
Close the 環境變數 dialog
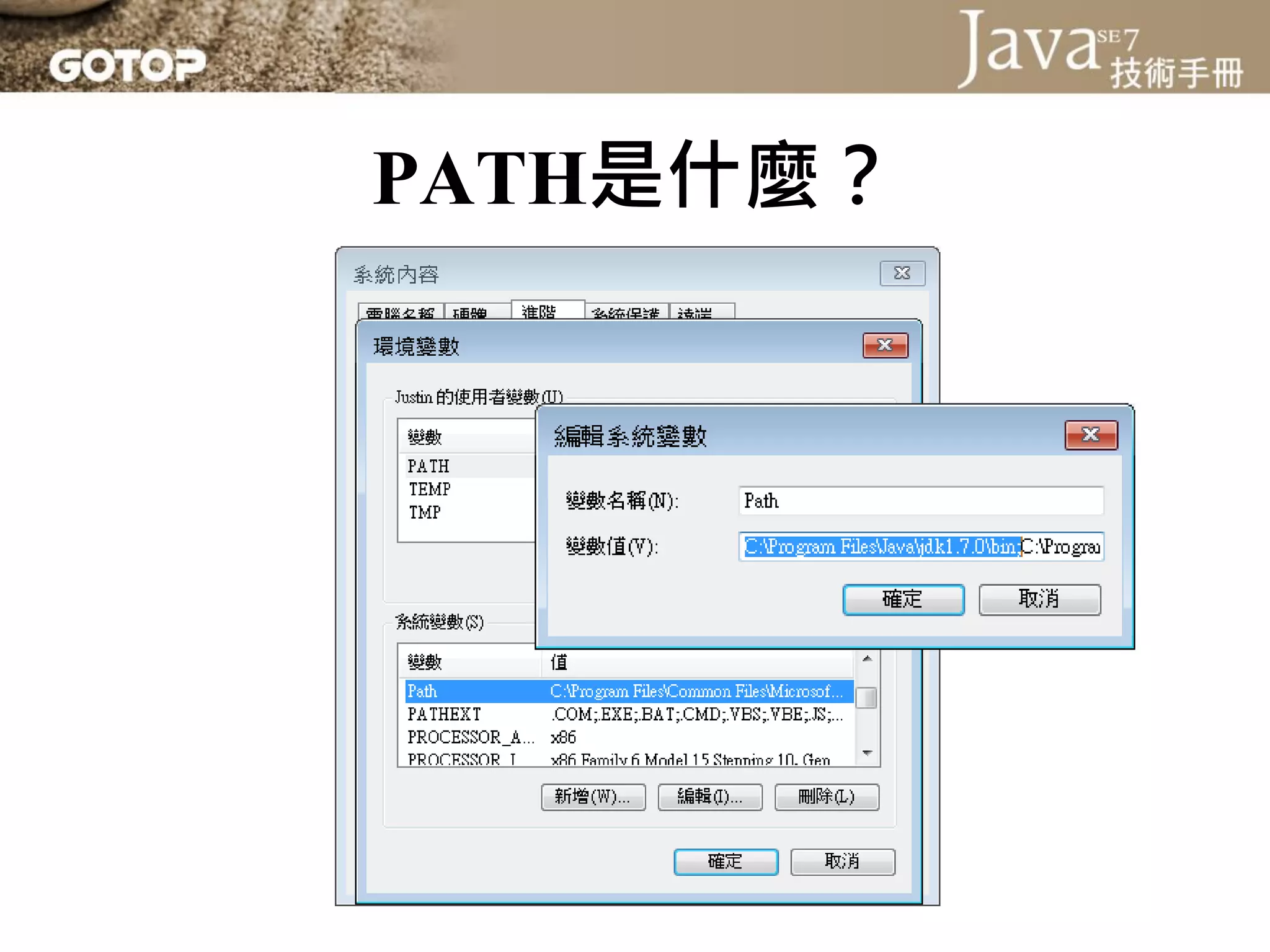point(885,345)
